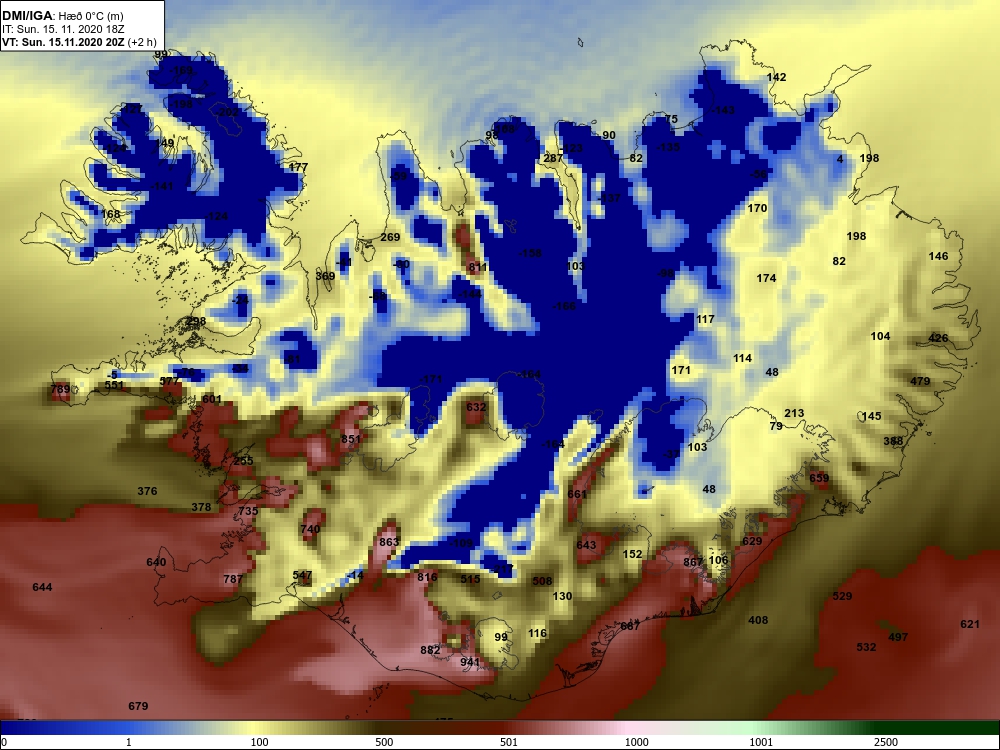Click the 'DMI/IGA: Hæð 0°C (m)' title text
Image resolution: width=1000 pixels, height=750 pixels.
tap(63, 16)
